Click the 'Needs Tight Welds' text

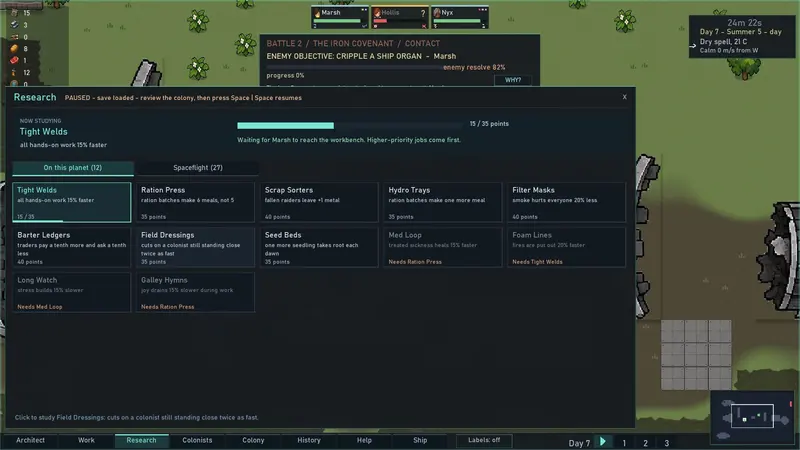[537, 262]
